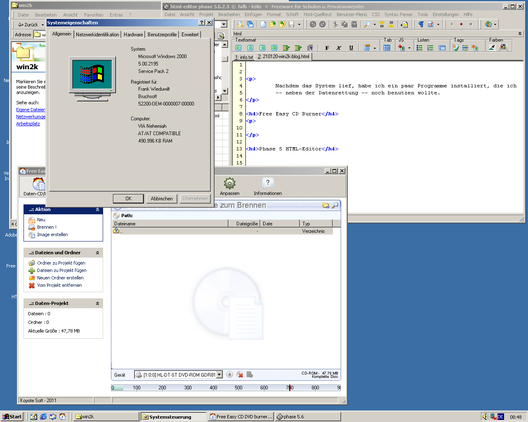Switch to Free Easy CD DVD burner taskbar button

pos(241,417)
